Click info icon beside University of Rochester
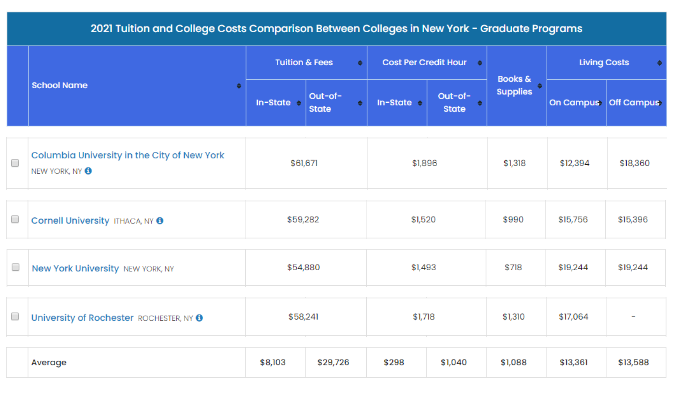Viewport: 681px width, 394px height. pyautogui.click(x=199, y=318)
